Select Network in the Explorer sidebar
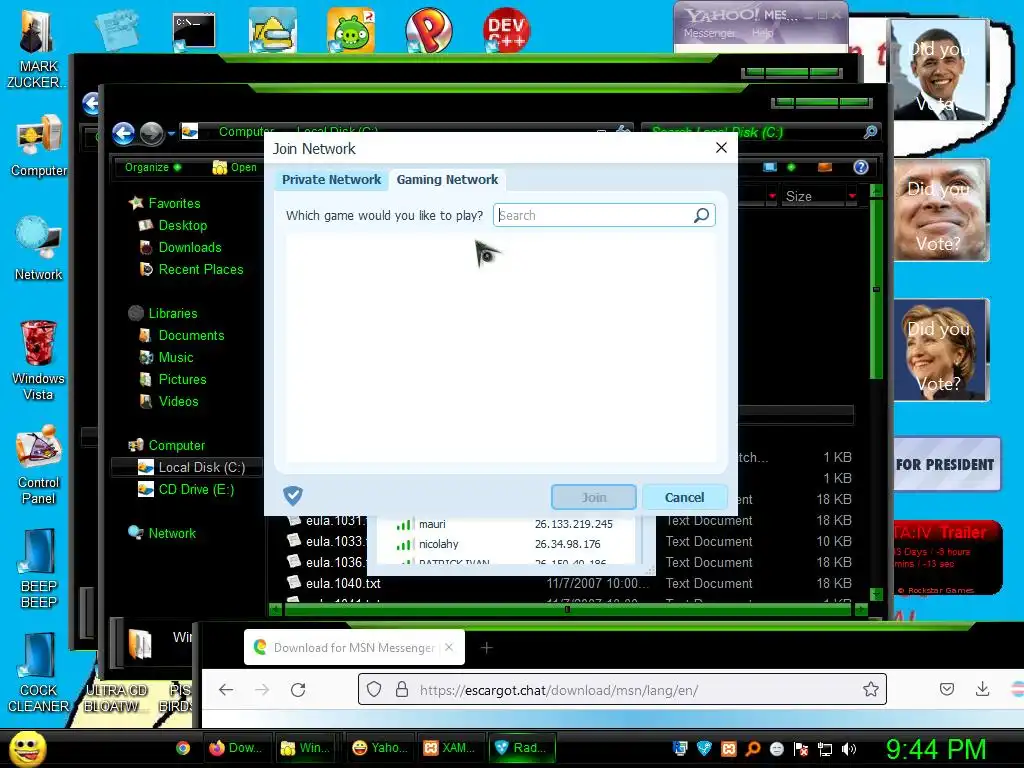The image size is (1024, 768). tap(172, 534)
